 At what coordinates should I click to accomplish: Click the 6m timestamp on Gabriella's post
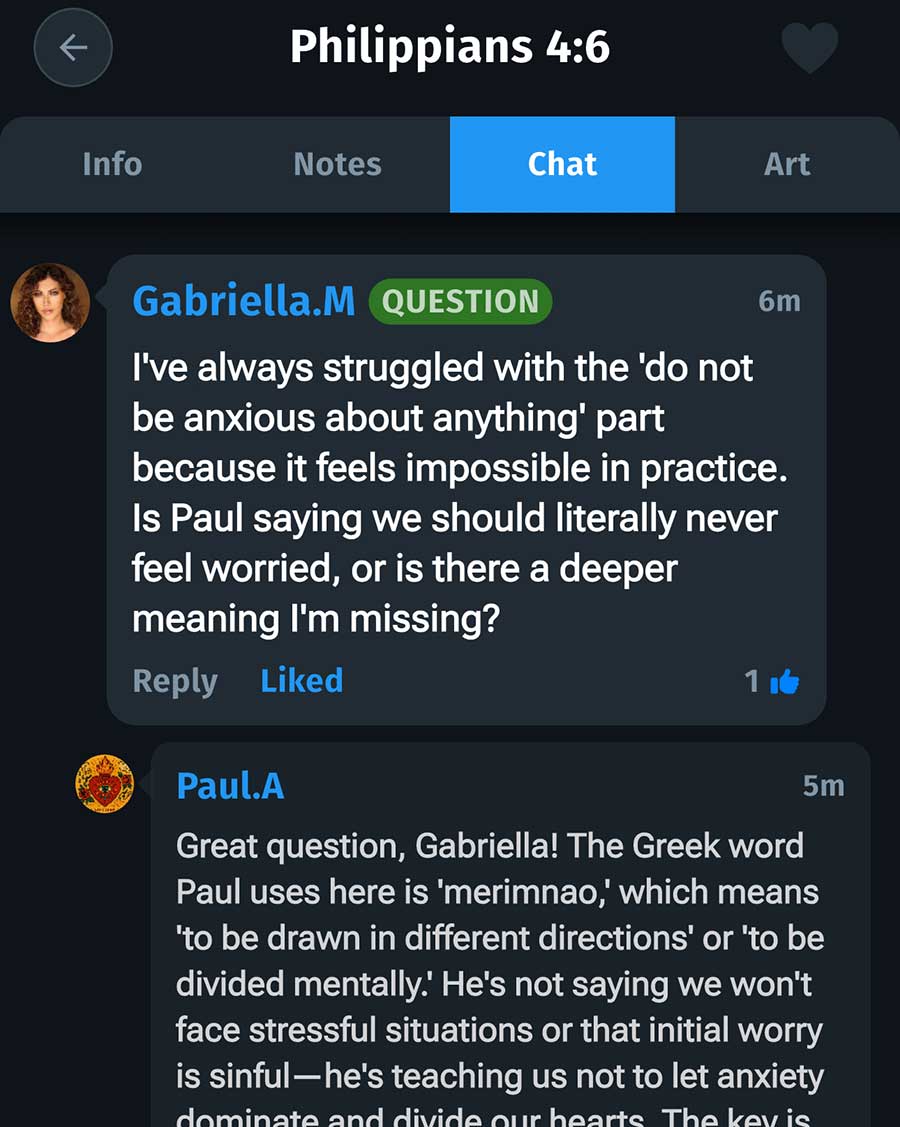click(781, 301)
